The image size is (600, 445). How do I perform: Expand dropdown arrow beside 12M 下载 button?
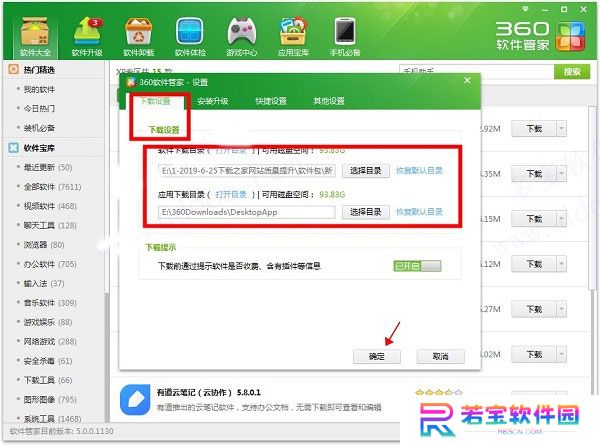point(561,264)
